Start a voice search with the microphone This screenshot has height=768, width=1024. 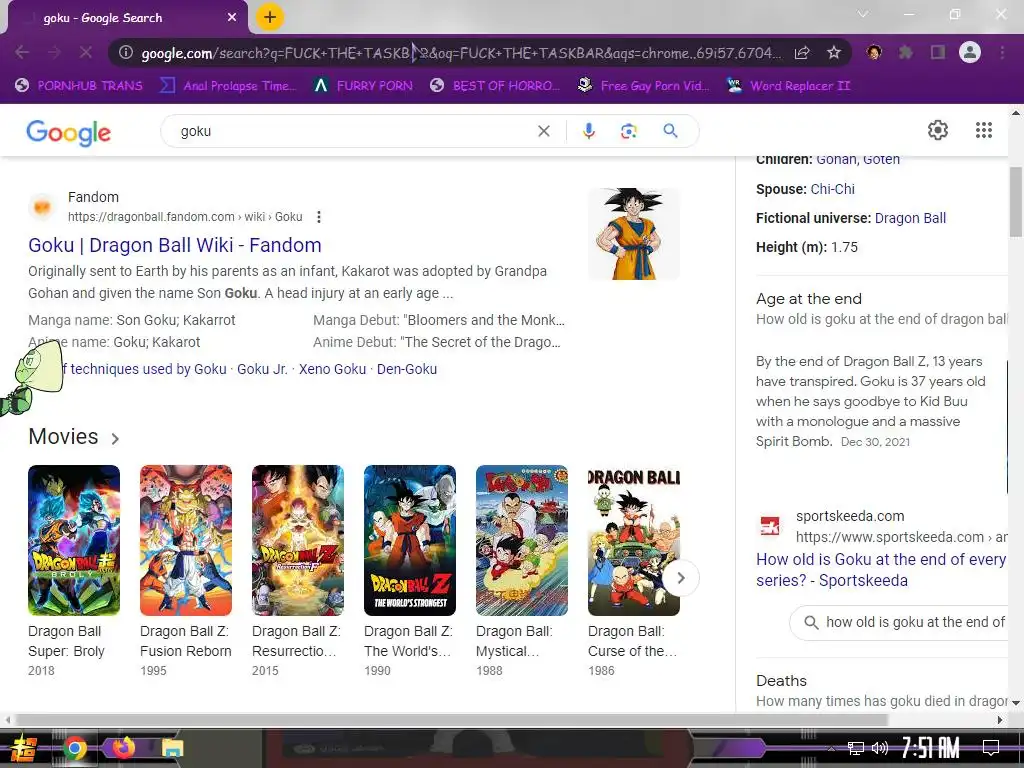(x=588, y=131)
